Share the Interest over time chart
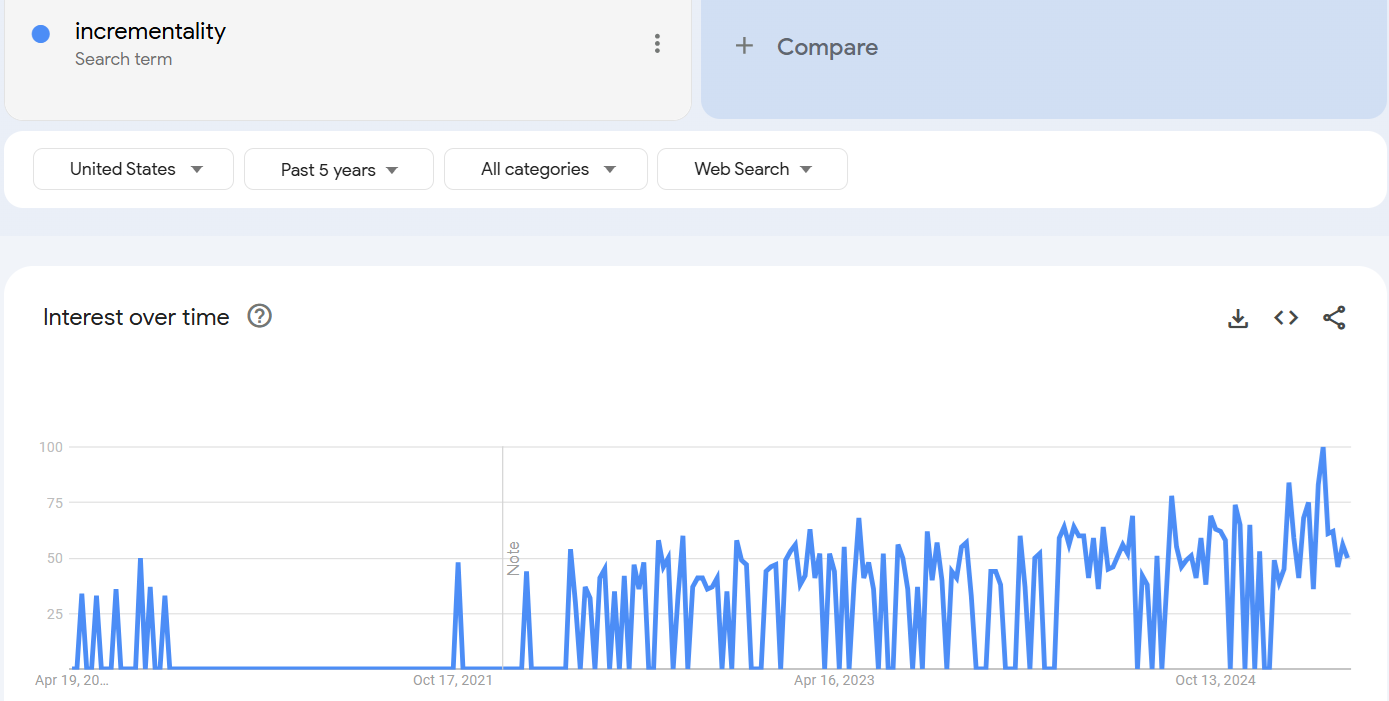The width and height of the screenshot is (1389, 701). (x=1334, y=318)
